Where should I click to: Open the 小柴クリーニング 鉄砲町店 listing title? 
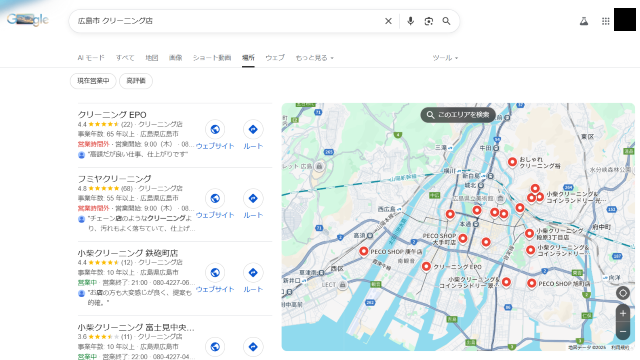tap(128, 253)
